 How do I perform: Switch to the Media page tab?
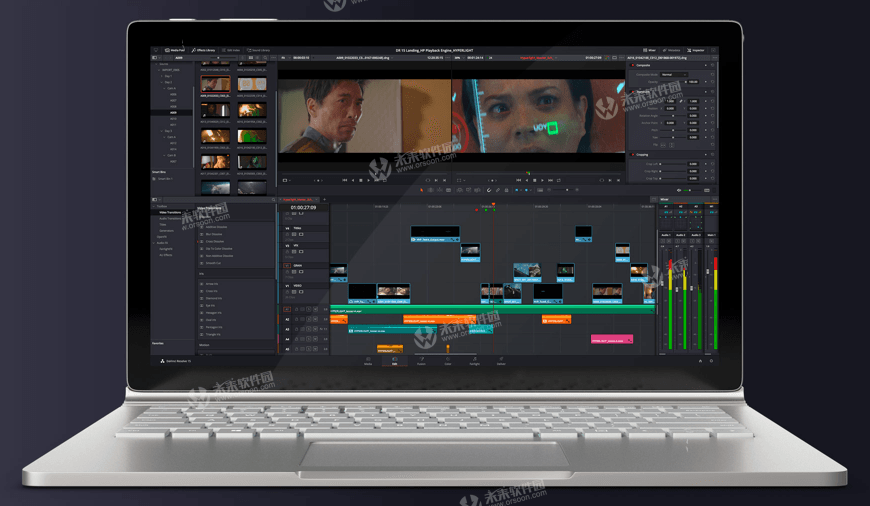(368, 361)
